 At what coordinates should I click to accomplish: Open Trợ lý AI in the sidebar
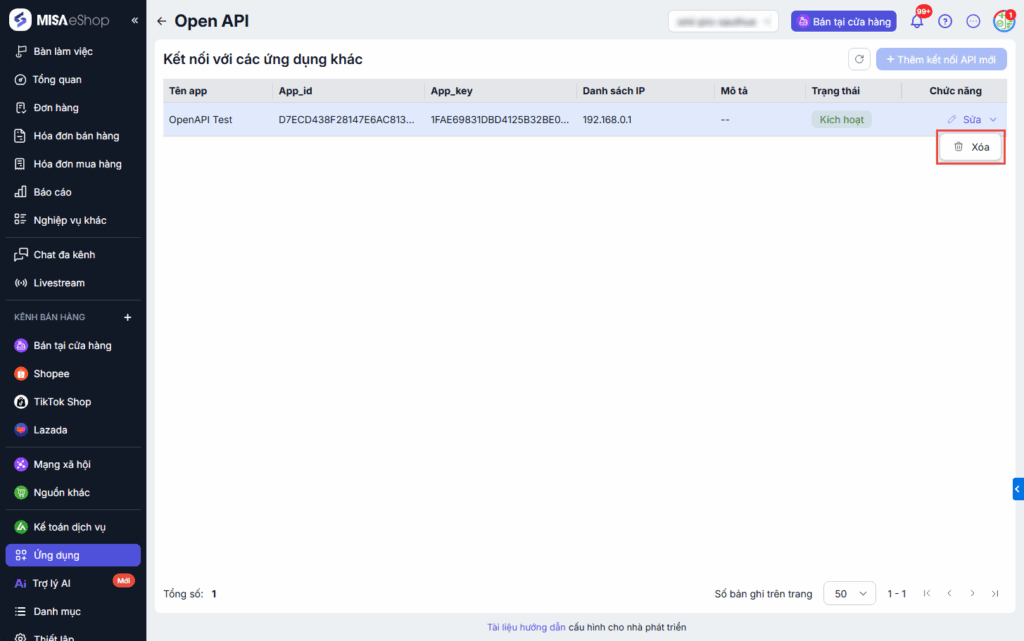tap(52, 583)
